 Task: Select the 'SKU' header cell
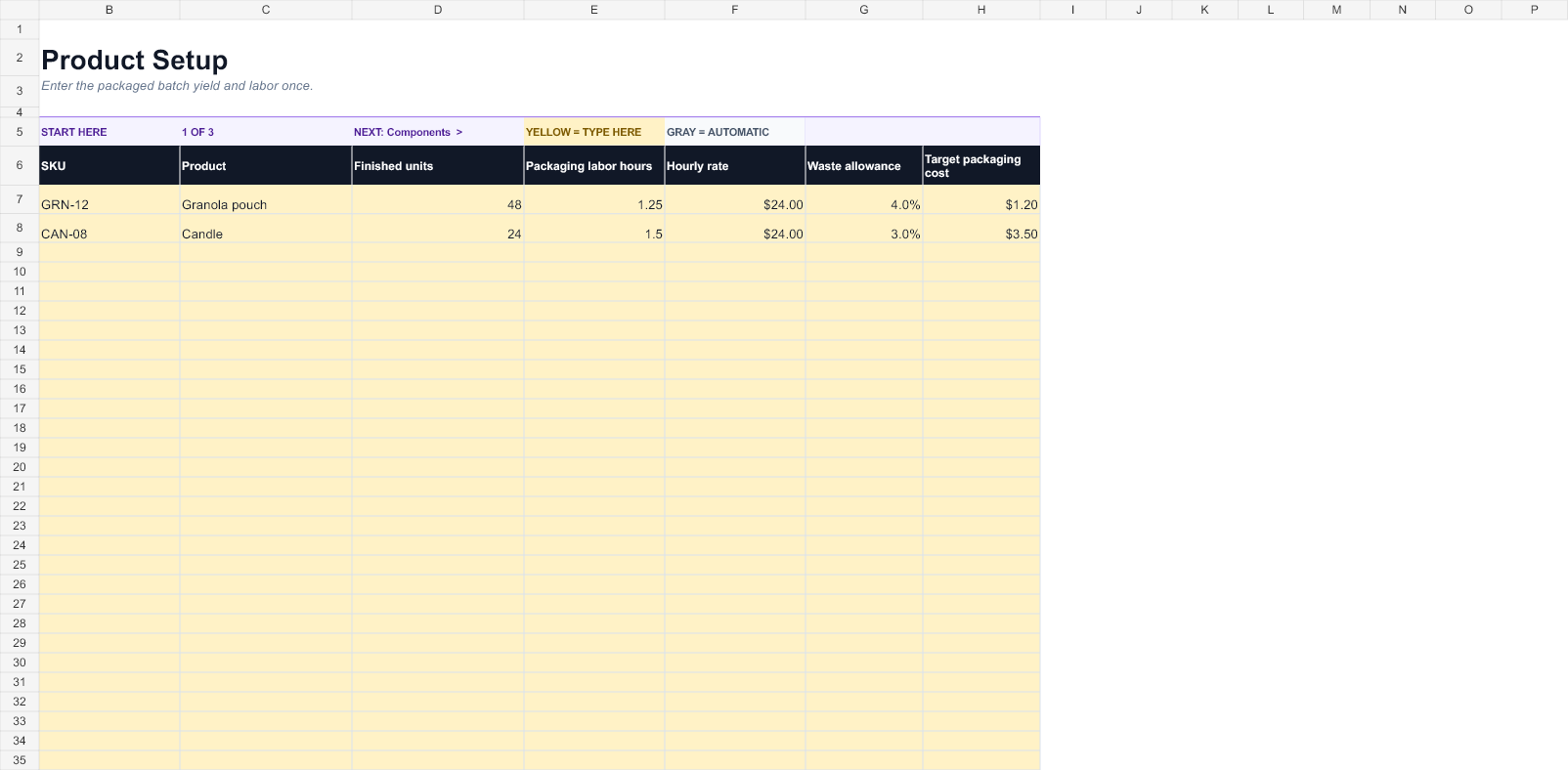(x=109, y=166)
